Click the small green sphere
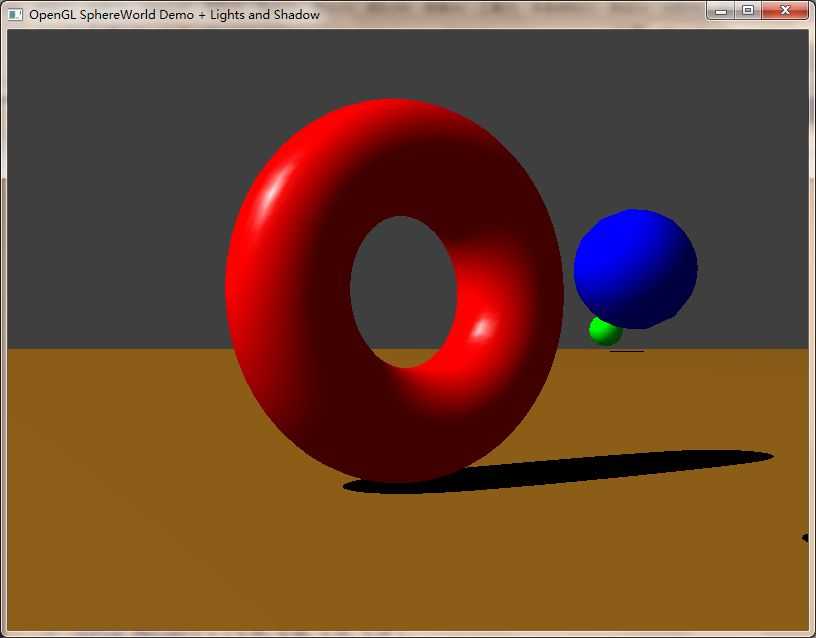Image resolution: width=816 pixels, height=638 pixels. click(x=604, y=333)
